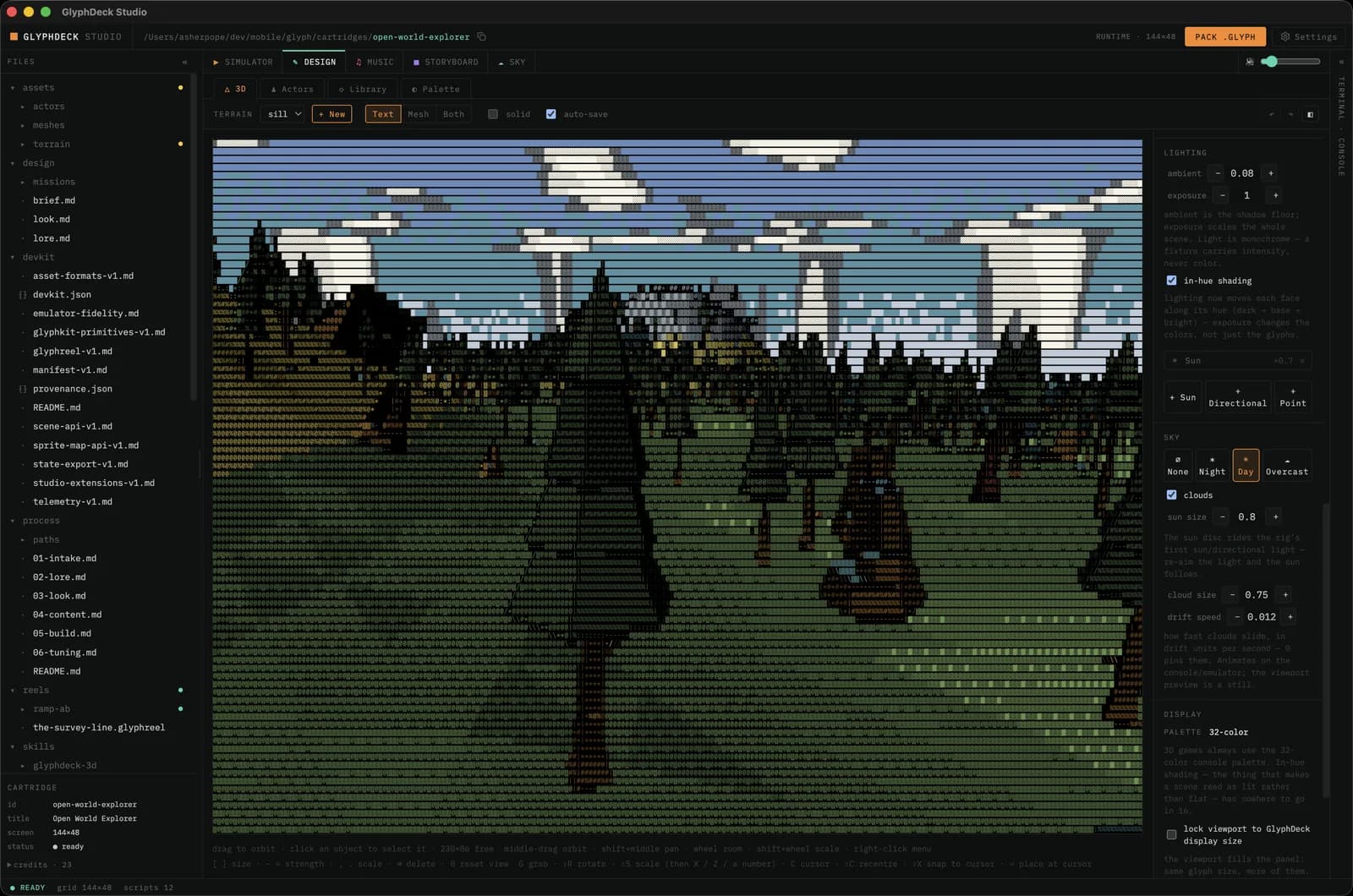This screenshot has height=896, width=1353.
Task: Click the PACK .GLYPH button
Action: pos(1225,37)
